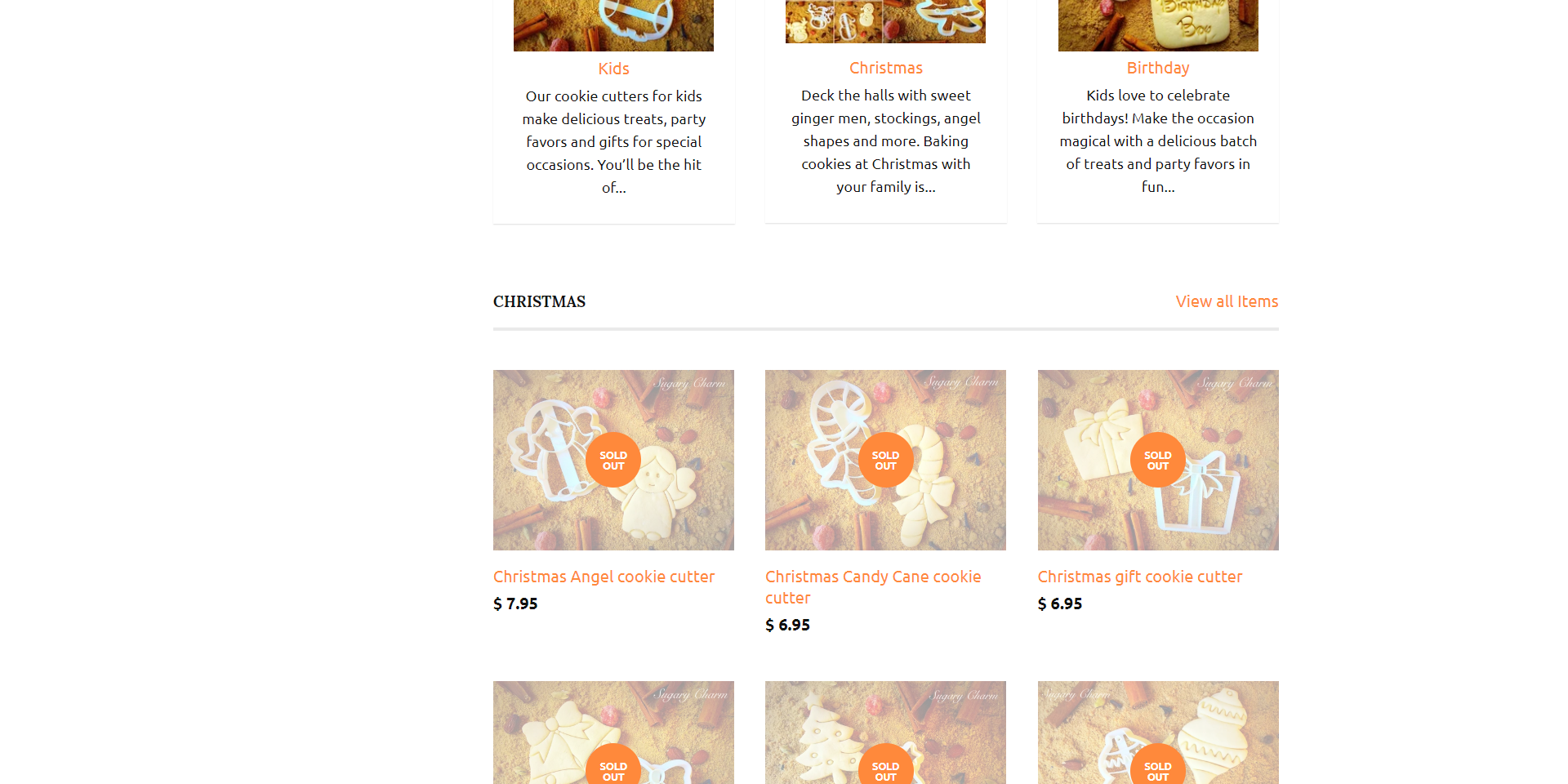Click View all Items link
1568x784 pixels.
coord(1227,301)
